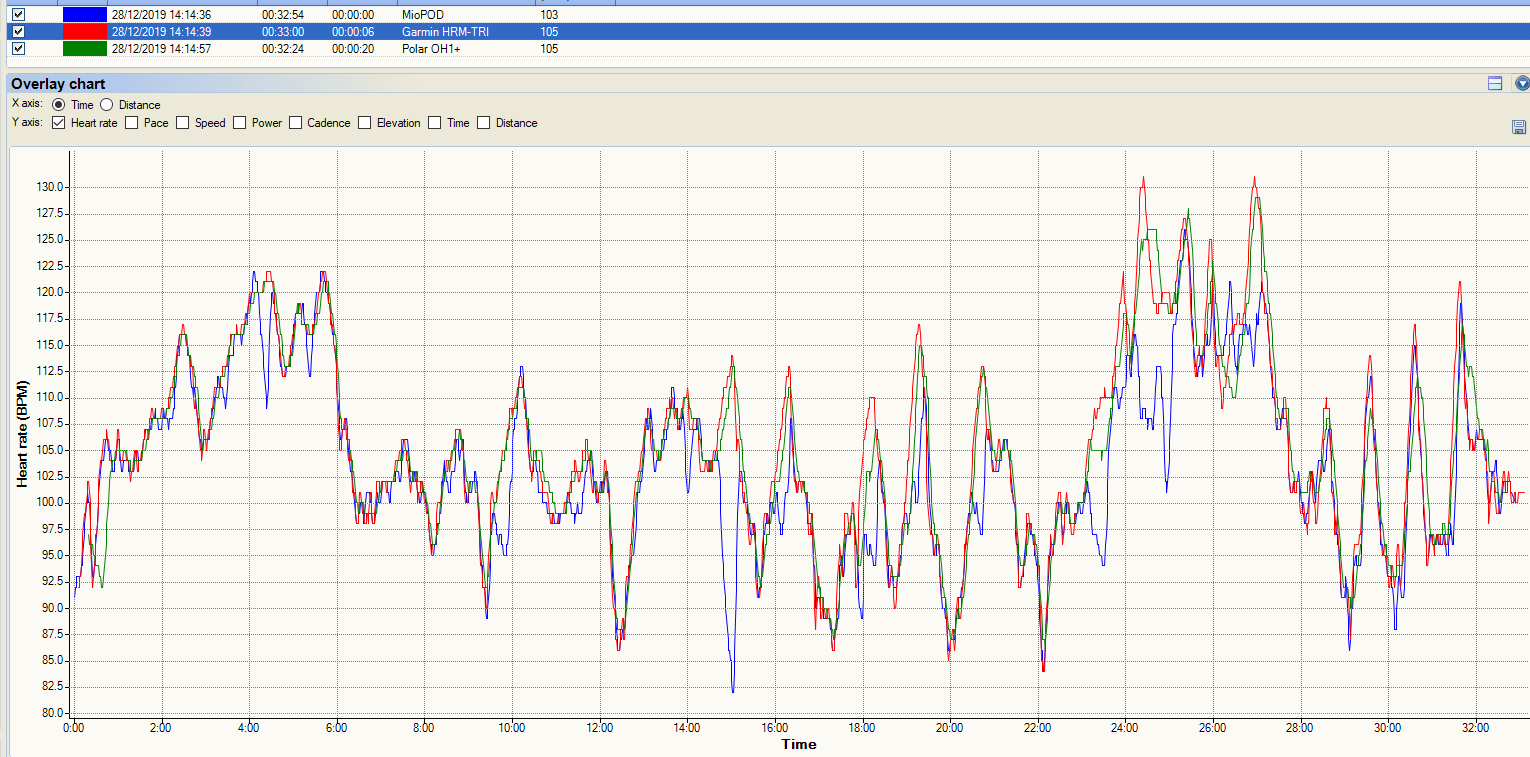
Task: Open the round blue dropdown arrow menu
Action: click(1522, 84)
